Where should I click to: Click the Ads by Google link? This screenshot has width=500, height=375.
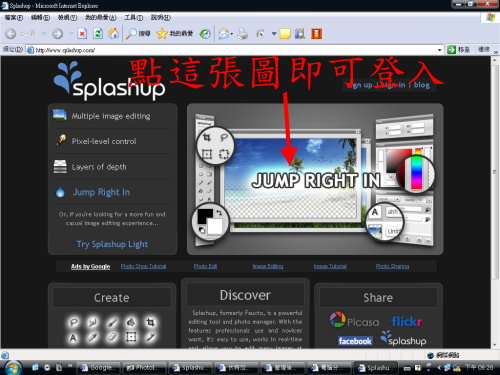click(90, 266)
